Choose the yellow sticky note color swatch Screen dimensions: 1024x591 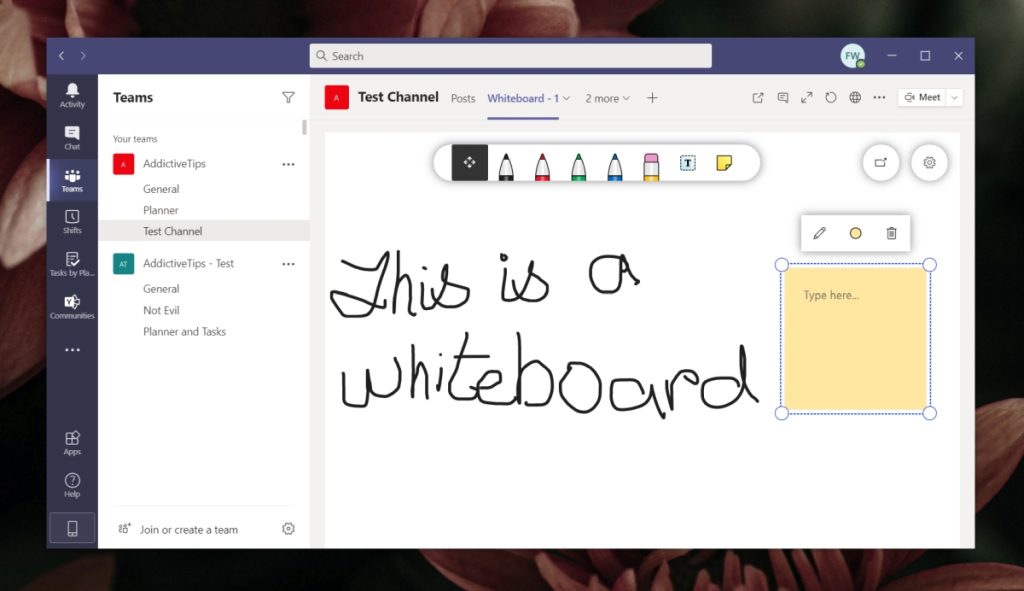(855, 232)
